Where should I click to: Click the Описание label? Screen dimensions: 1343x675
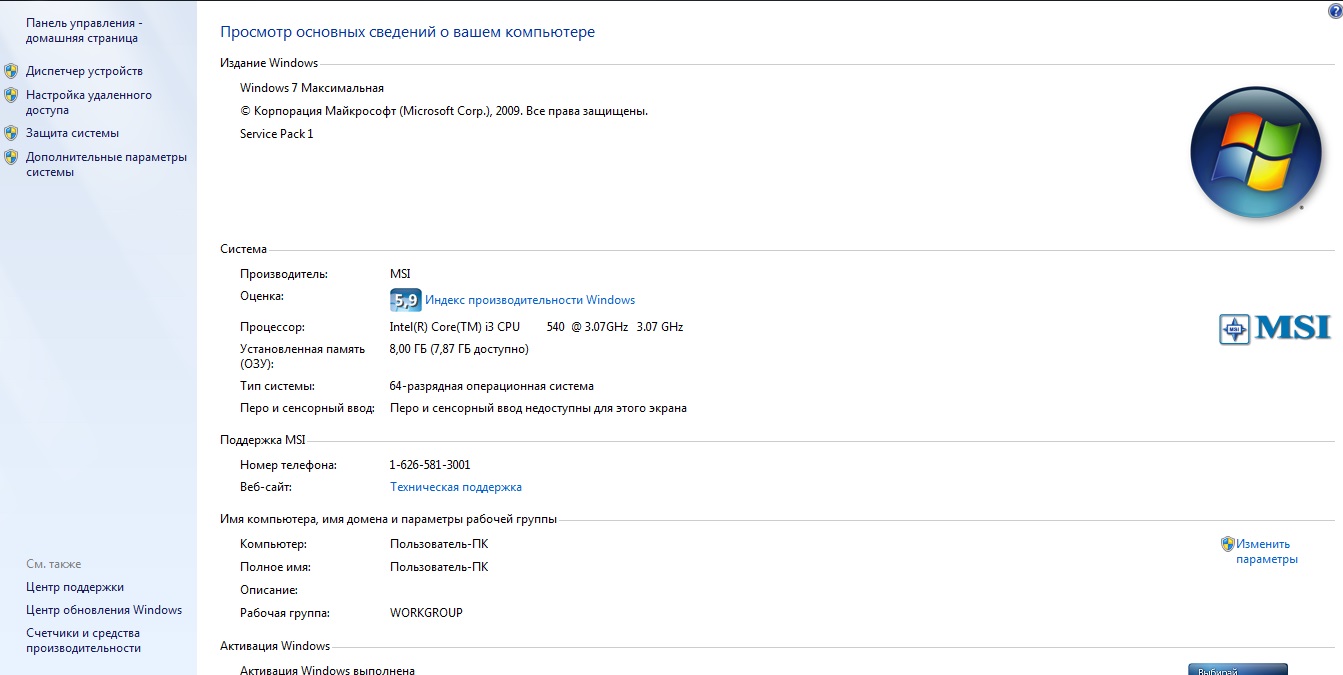tap(269, 590)
